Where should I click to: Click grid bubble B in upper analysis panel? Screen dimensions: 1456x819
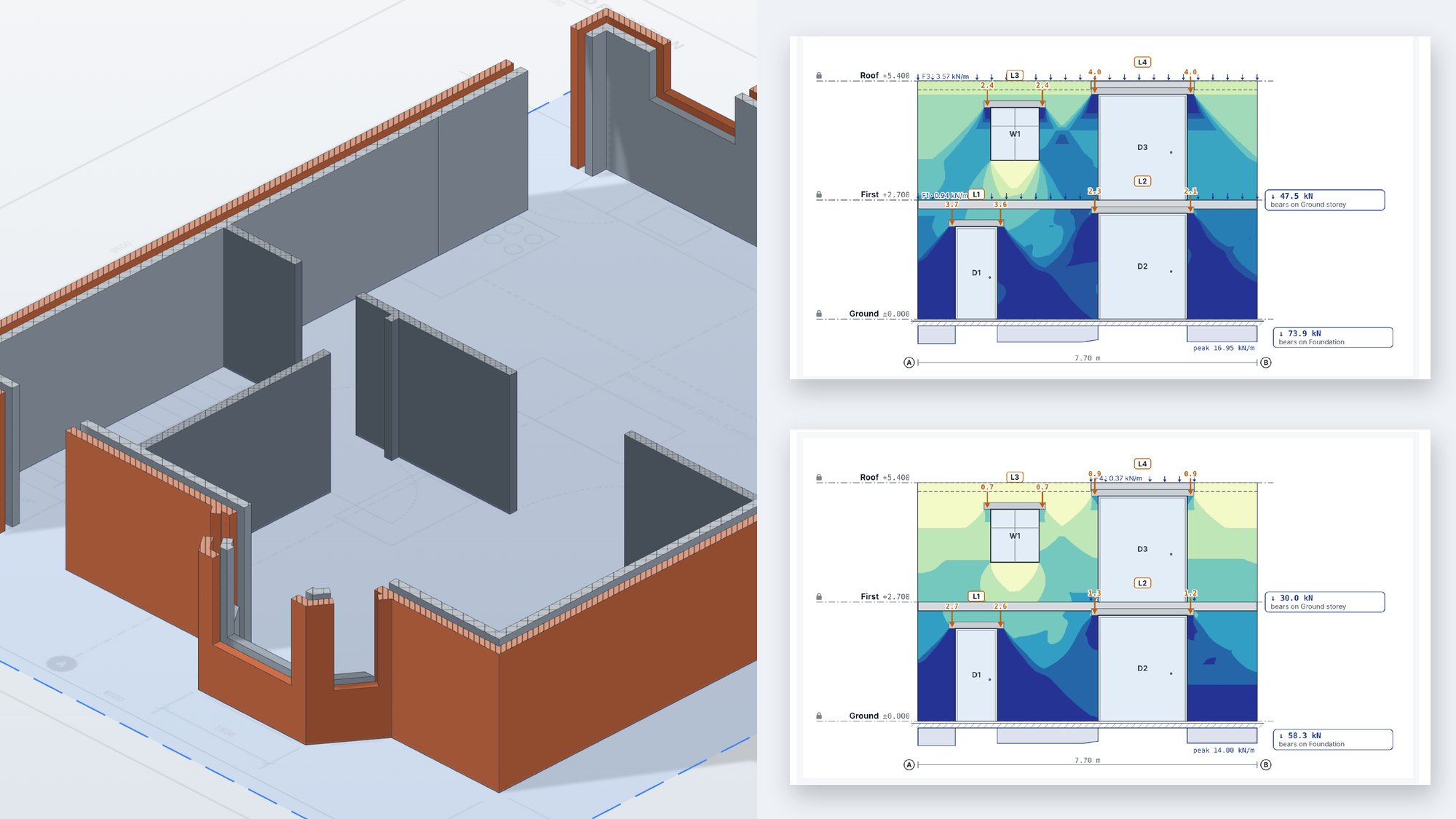coord(1266,363)
